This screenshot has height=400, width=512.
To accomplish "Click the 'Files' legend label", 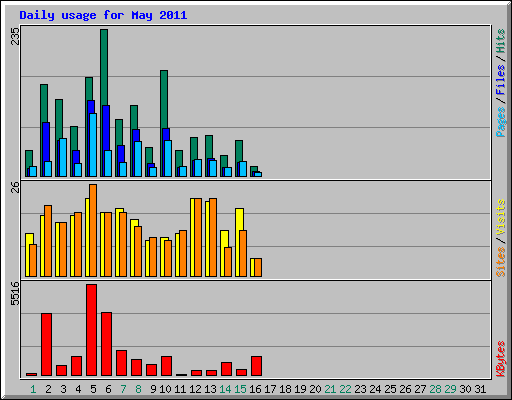I will [x=501, y=80].
